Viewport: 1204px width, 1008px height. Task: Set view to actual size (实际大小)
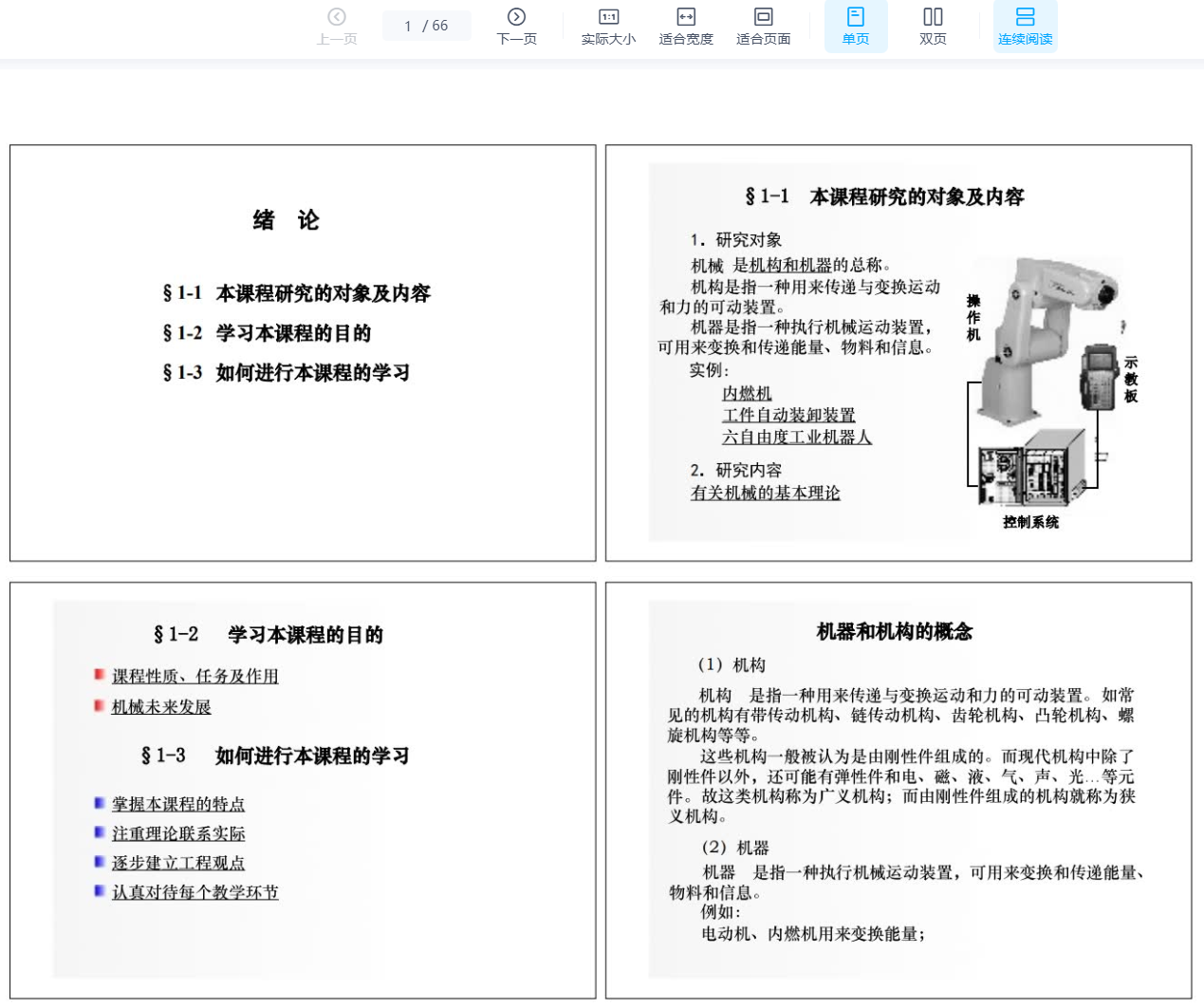pyautogui.click(x=608, y=27)
